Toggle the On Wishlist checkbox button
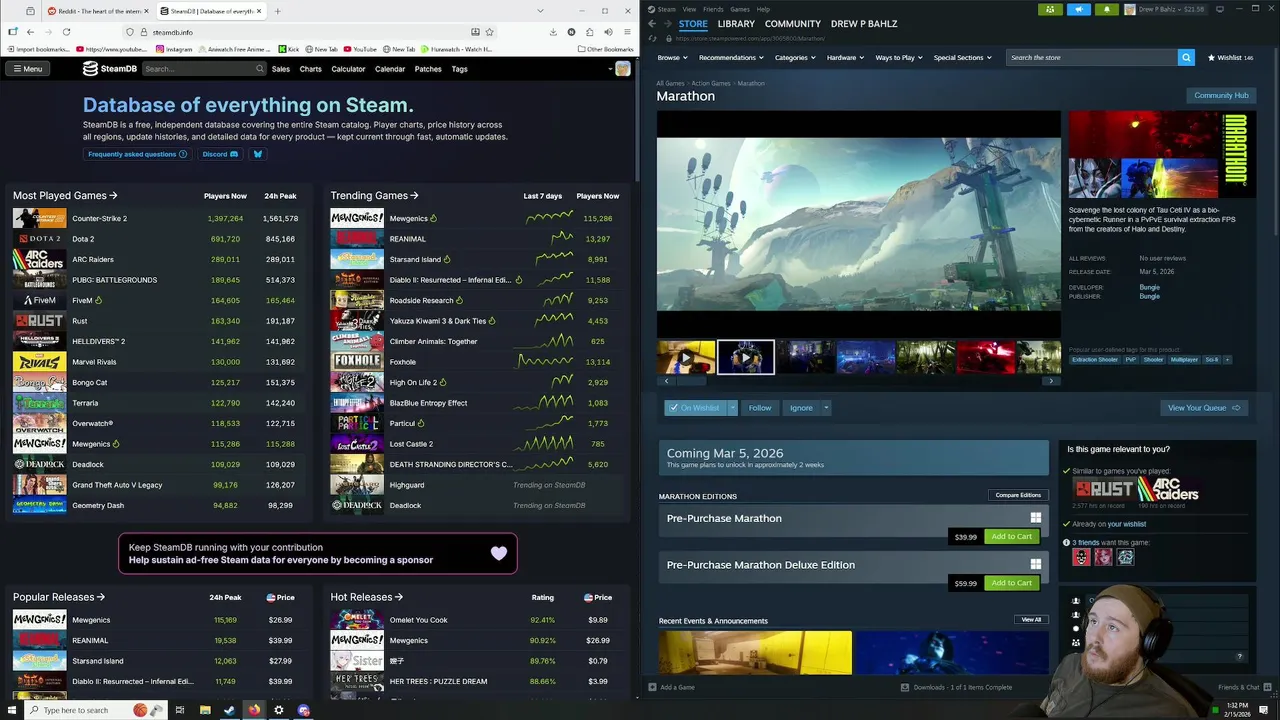 click(694, 408)
